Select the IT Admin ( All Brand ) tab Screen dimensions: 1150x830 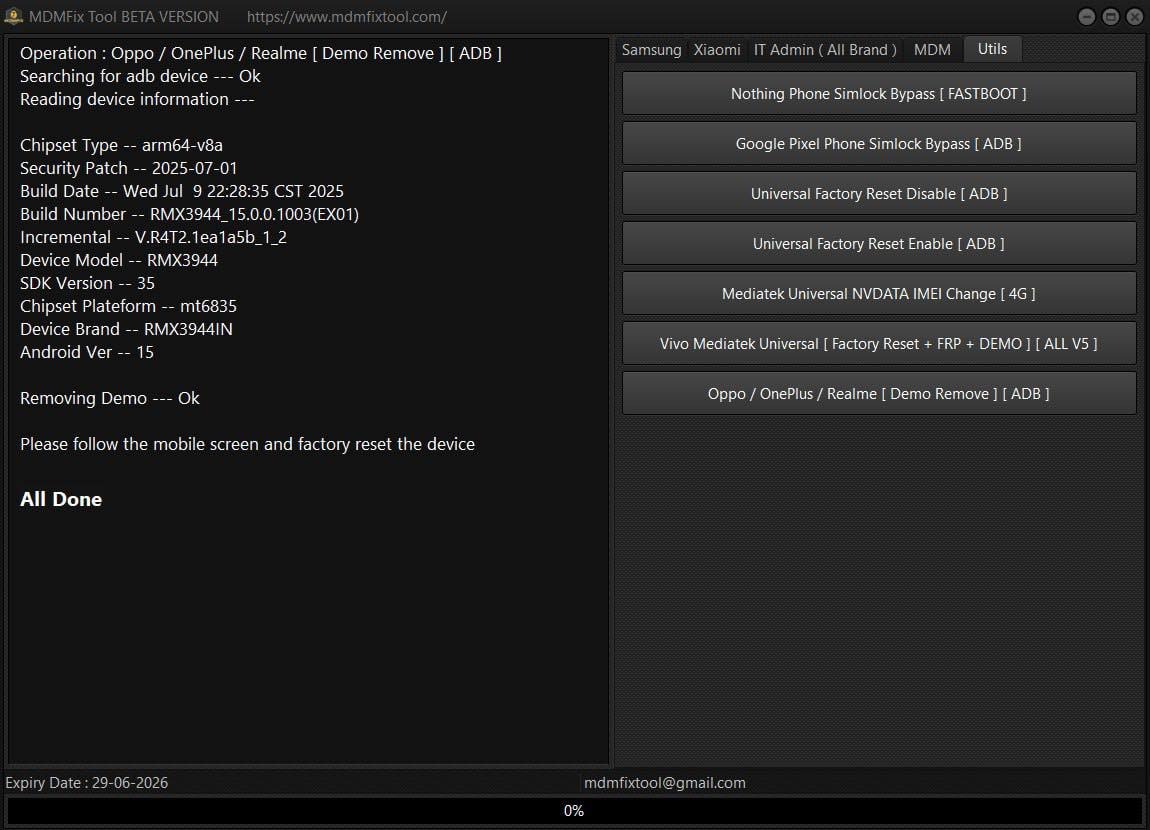825,50
